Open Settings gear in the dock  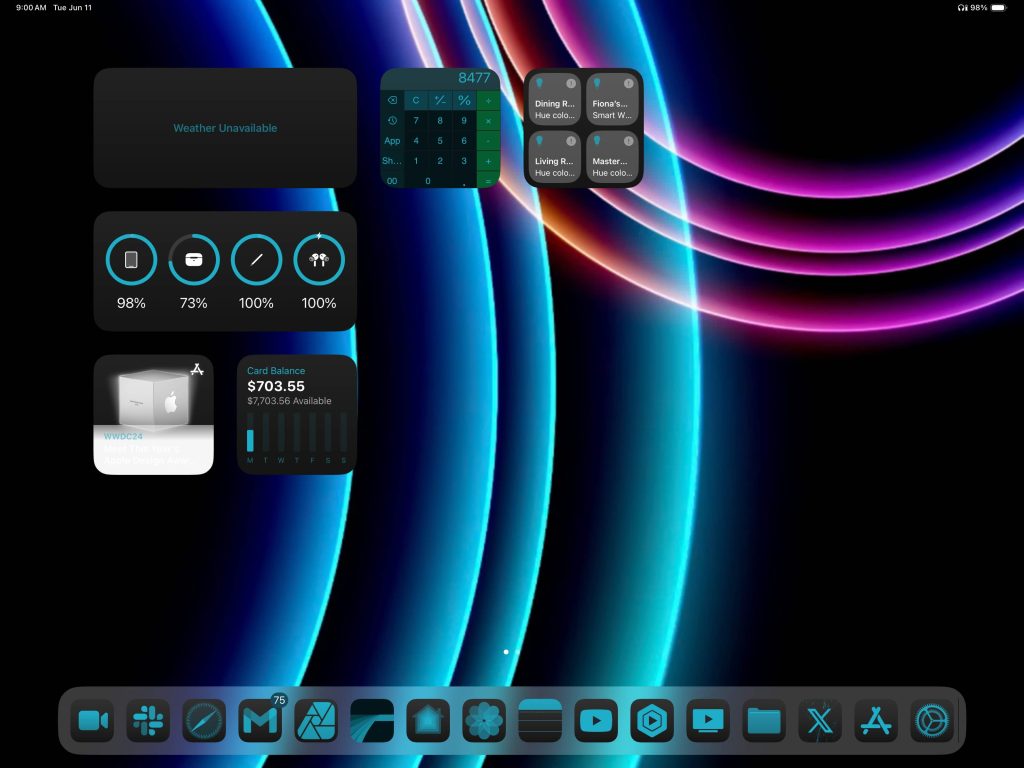(932, 720)
